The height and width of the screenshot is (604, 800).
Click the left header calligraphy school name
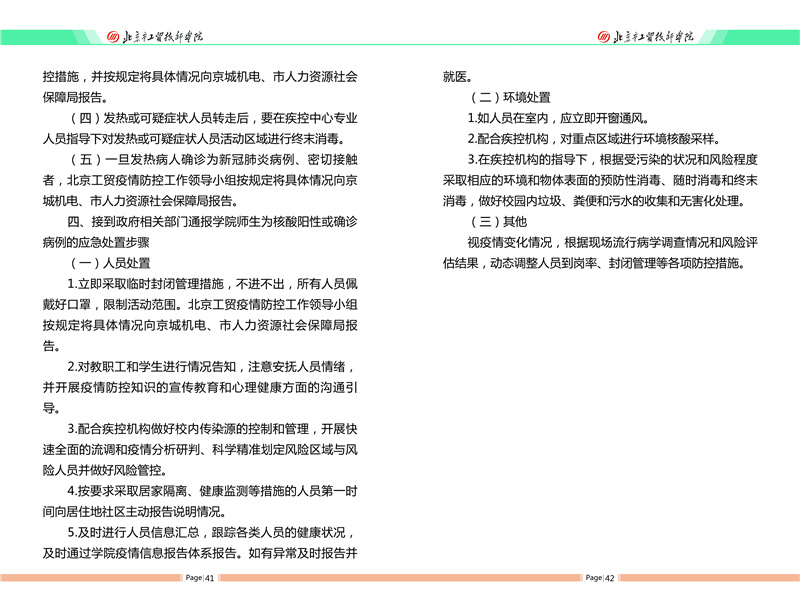click(x=162, y=36)
